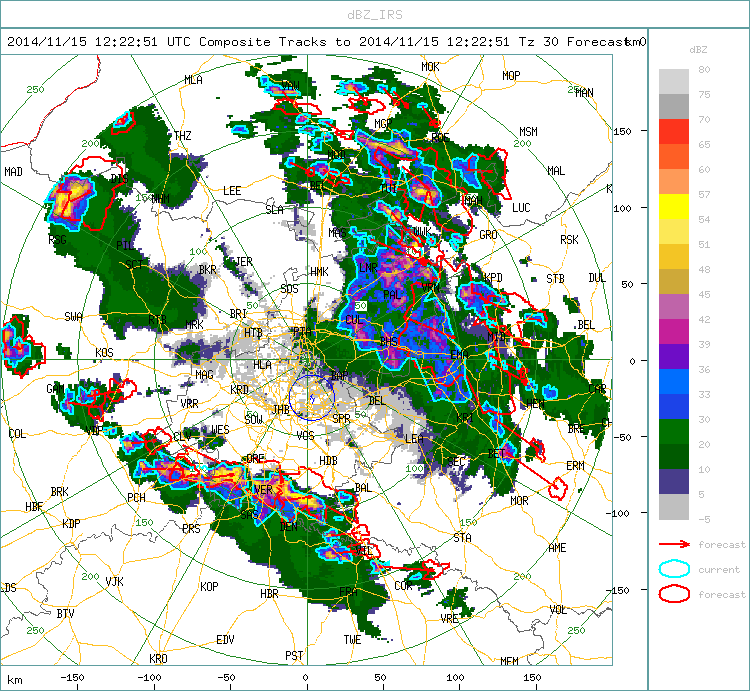Select the dark green 10-20 dBZ swatch
750x691 pixels.
(674, 457)
